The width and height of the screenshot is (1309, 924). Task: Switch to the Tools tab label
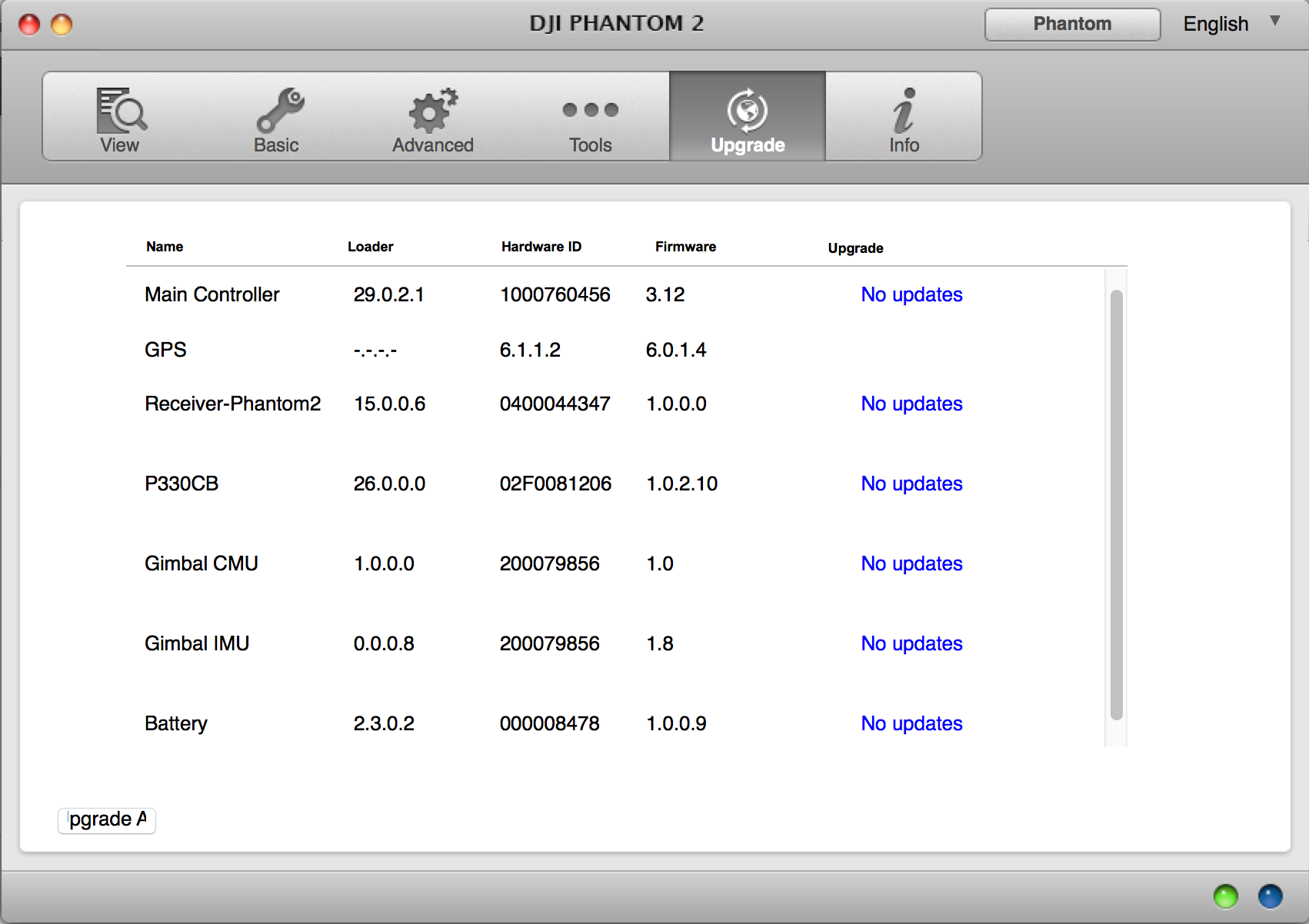tap(591, 145)
